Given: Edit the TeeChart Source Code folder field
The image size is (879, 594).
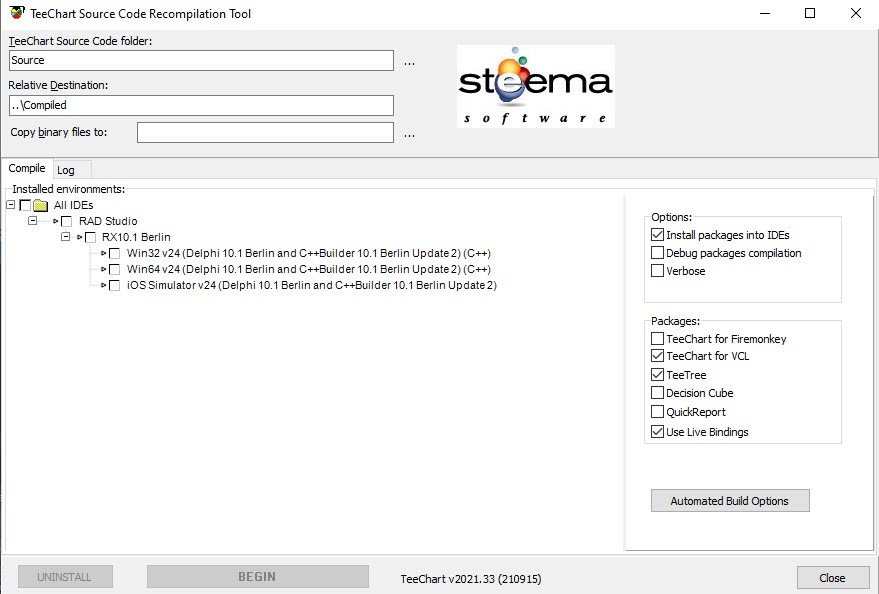Looking at the screenshot, I should pyautogui.click(x=201, y=61).
